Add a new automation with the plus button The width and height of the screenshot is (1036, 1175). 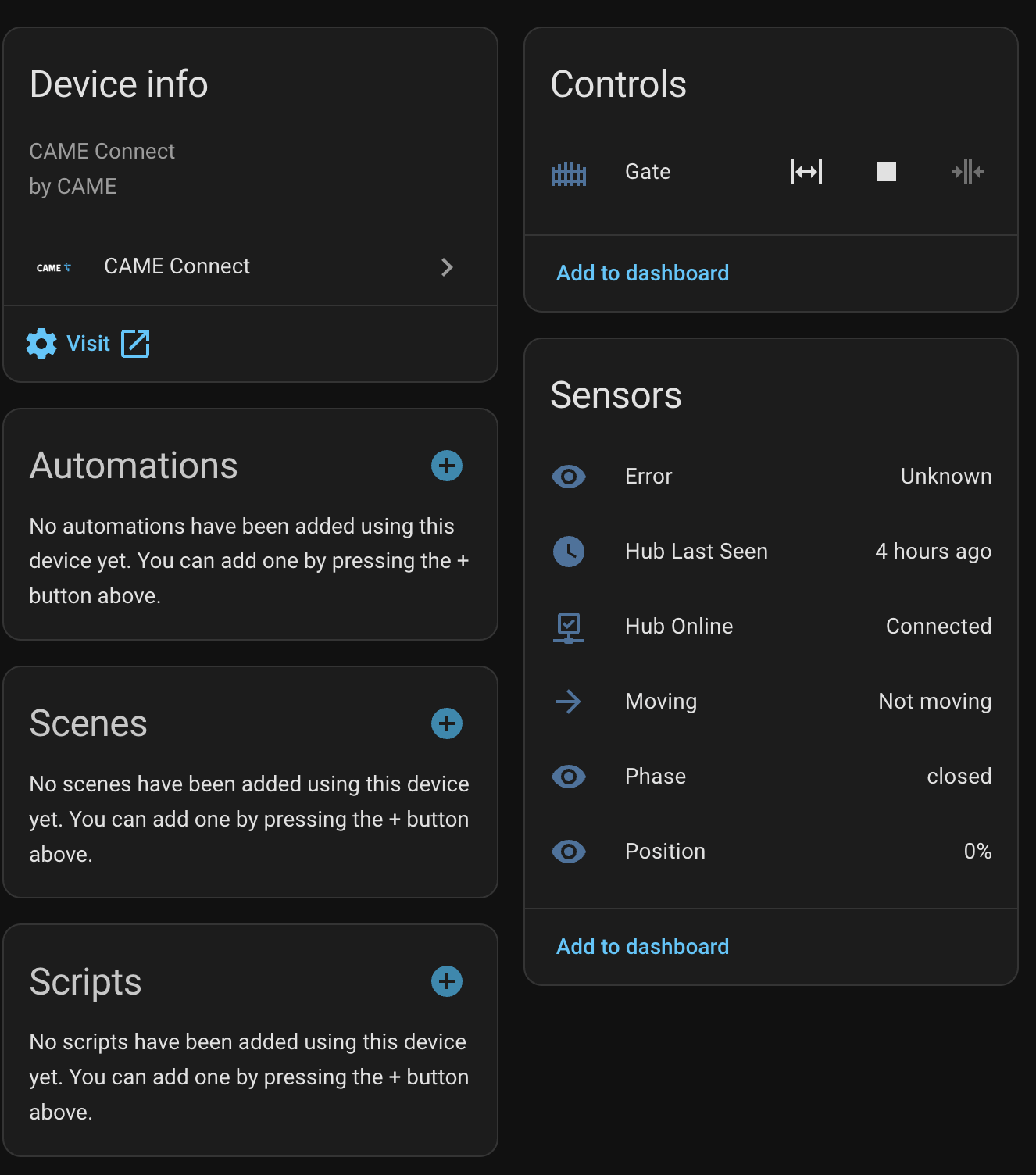point(447,466)
